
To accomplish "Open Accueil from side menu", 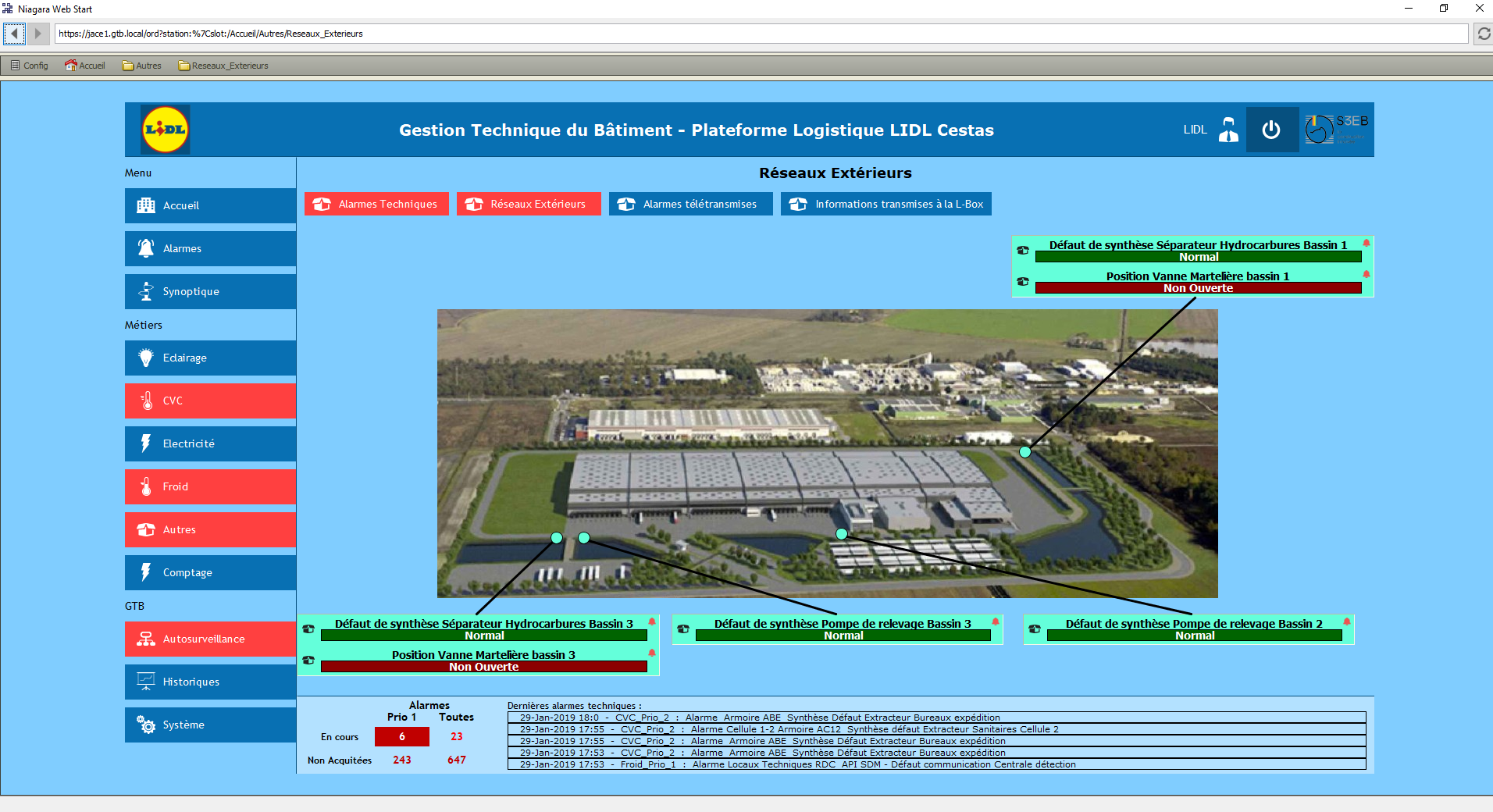I will [x=210, y=205].
